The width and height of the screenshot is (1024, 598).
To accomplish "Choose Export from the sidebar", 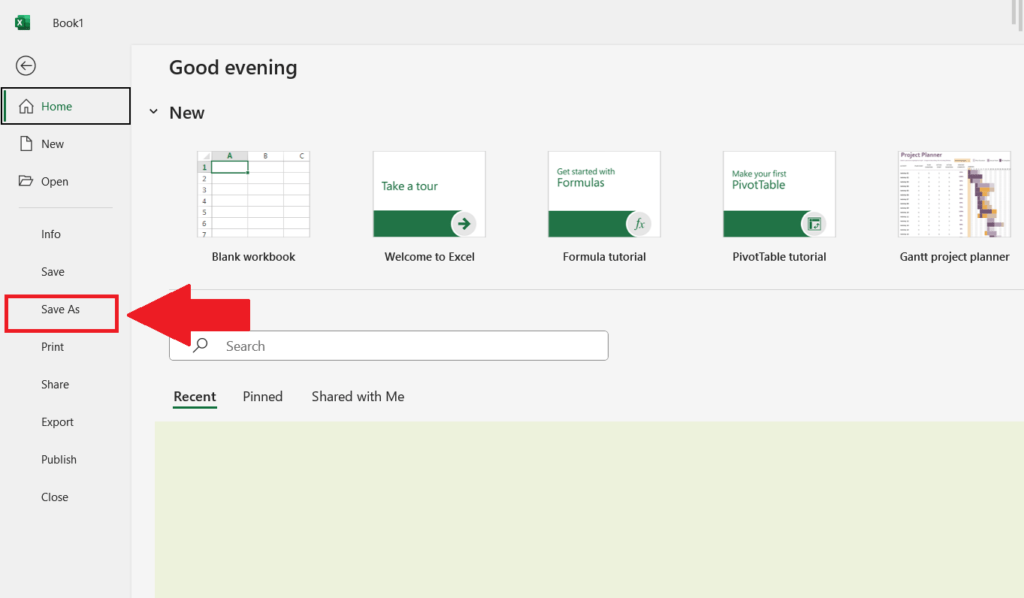I will [x=57, y=421].
